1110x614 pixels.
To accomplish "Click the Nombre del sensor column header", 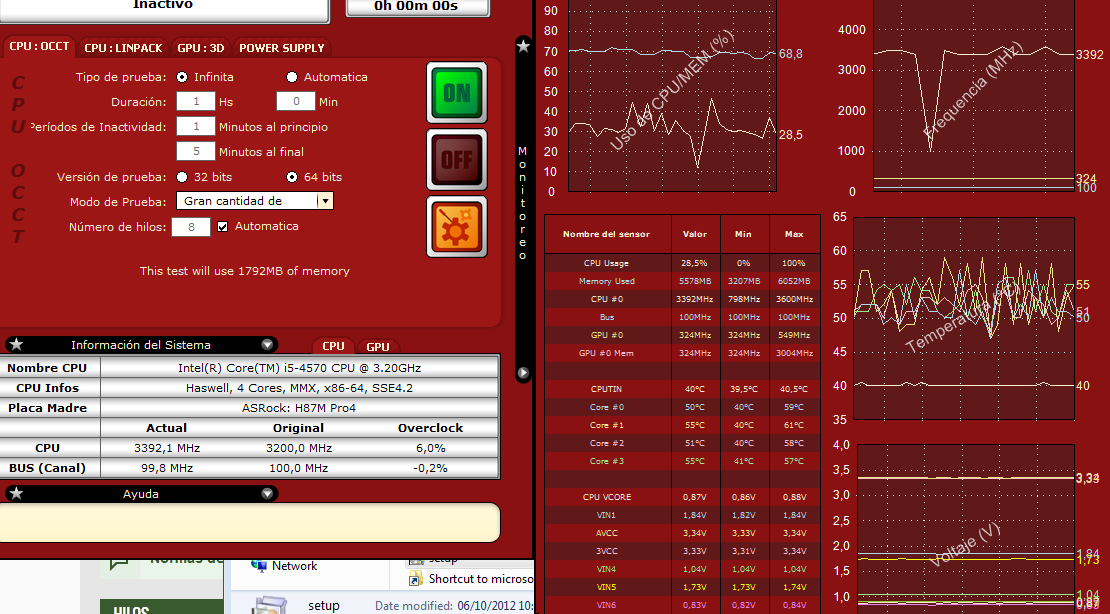I will click(x=607, y=234).
